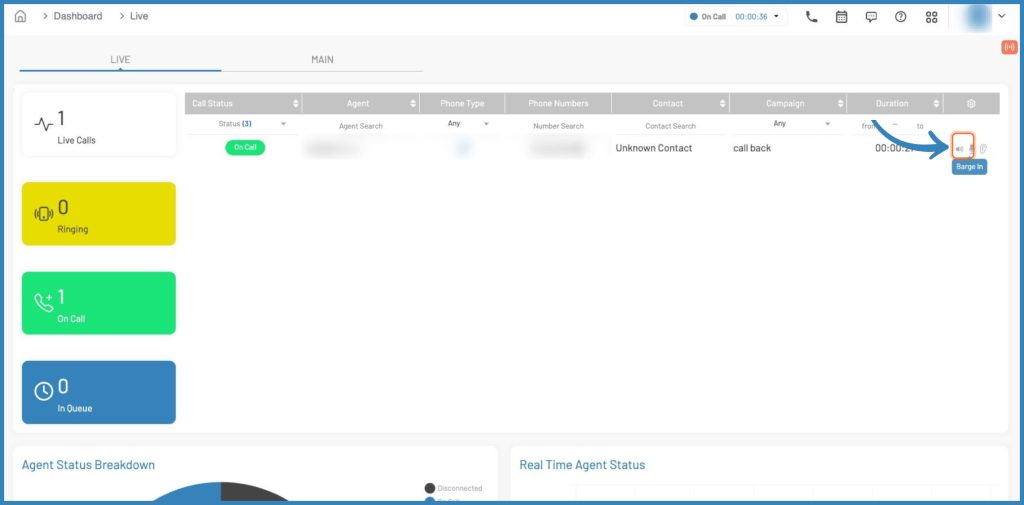Click speaker icon in call back row
1024x505 pixels.
click(959, 149)
